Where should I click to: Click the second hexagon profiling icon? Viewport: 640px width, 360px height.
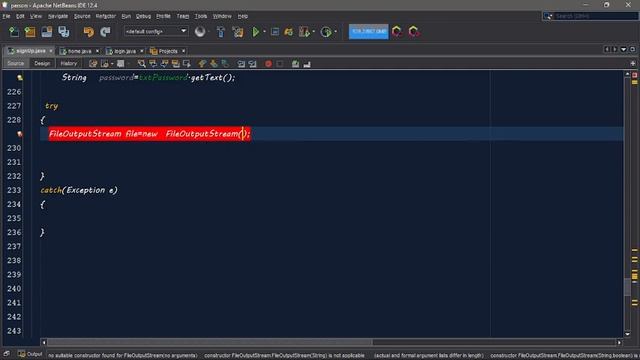[413, 31]
